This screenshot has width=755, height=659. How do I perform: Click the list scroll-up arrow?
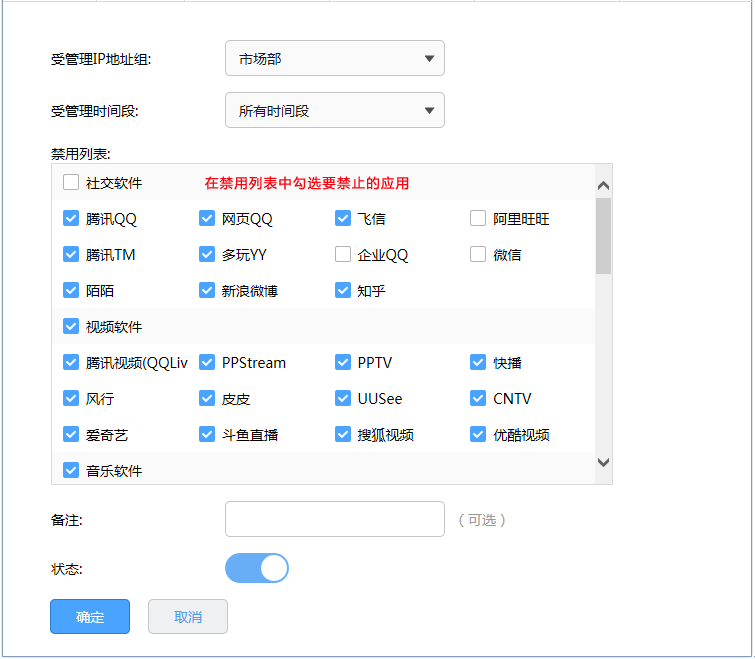[x=603, y=185]
